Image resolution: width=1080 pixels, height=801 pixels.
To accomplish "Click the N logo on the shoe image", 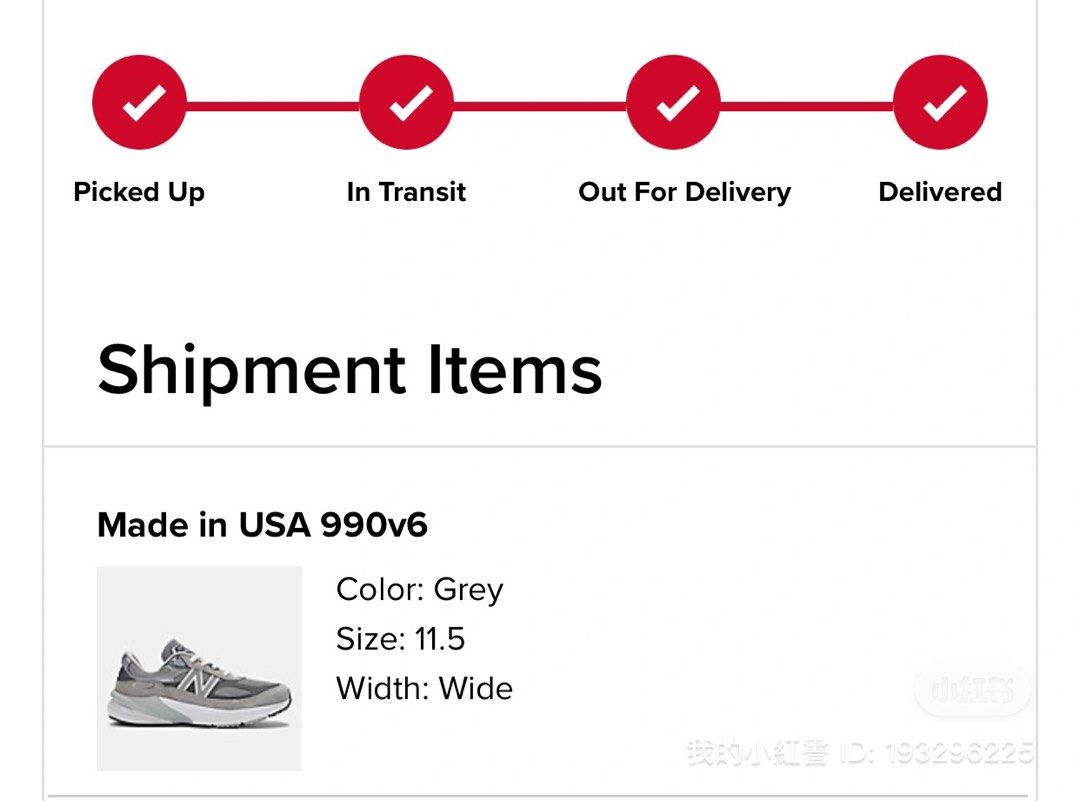I will click(198, 683).
